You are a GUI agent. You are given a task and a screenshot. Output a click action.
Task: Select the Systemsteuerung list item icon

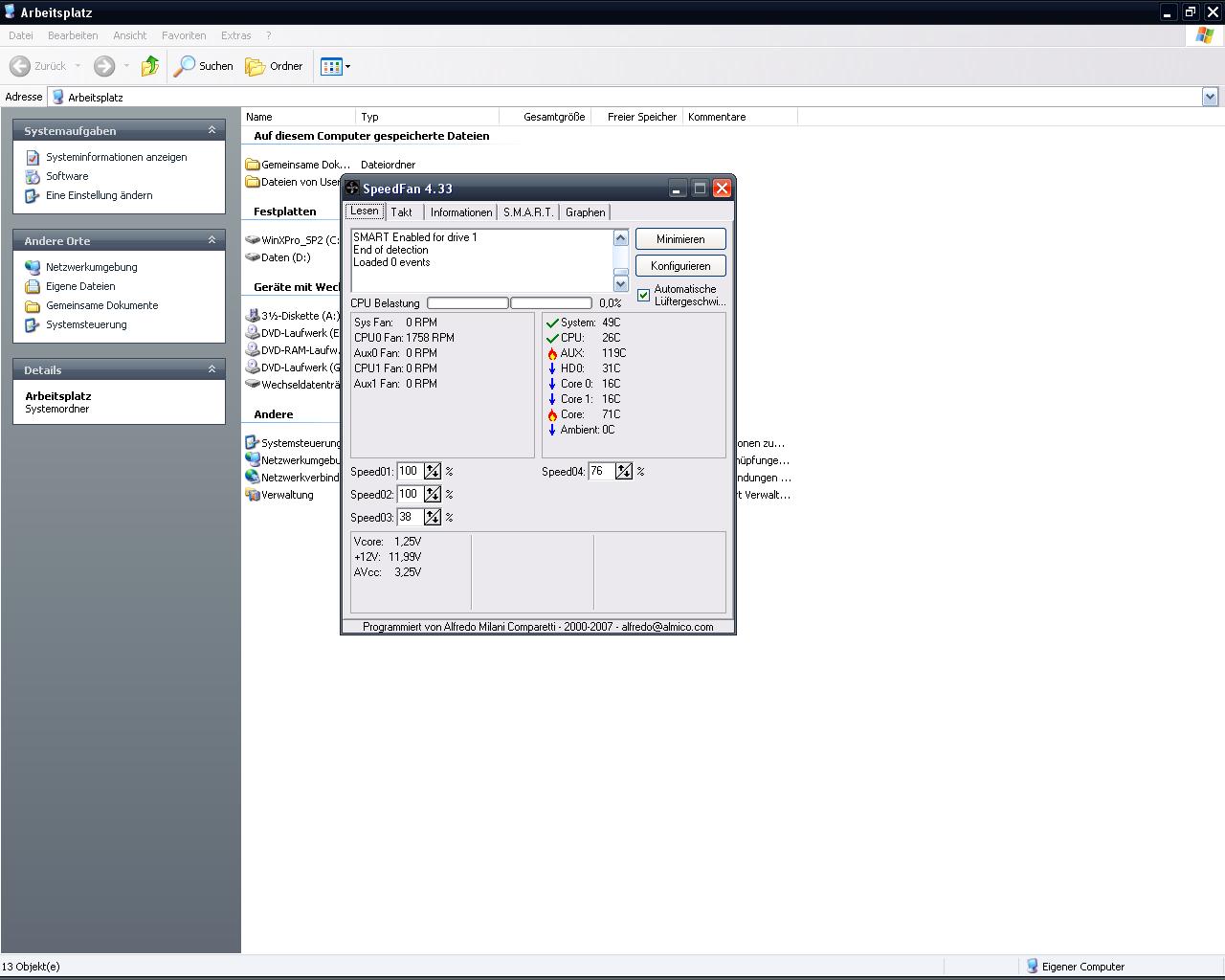pos(253,443)
